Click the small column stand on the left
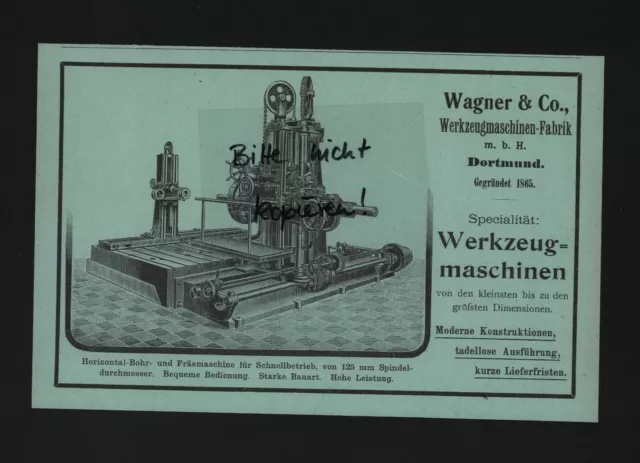The width and height of the screenshot is (640, 463). (x=169, y=189)
